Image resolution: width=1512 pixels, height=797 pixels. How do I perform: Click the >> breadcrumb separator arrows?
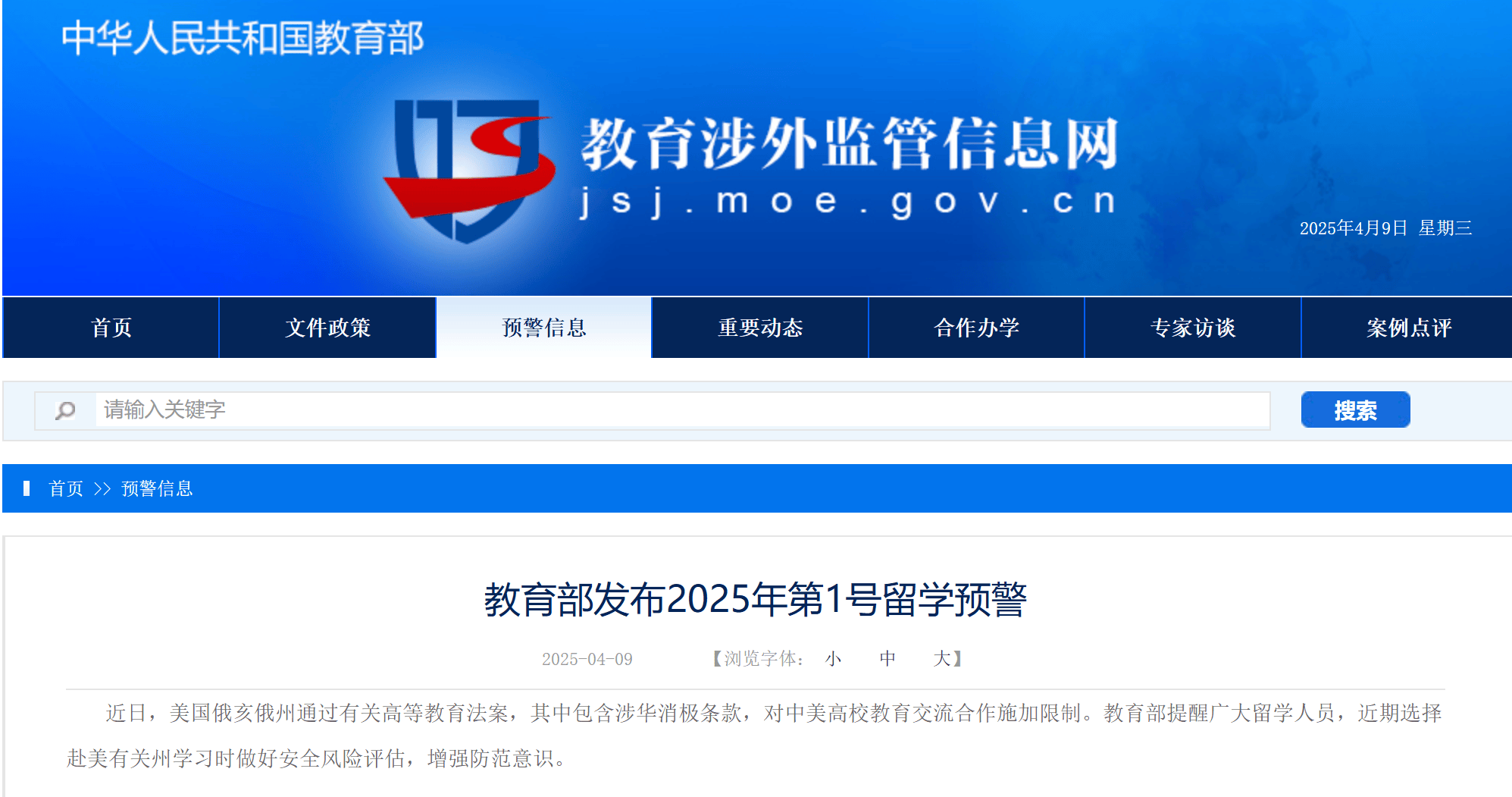click(x=102, y=488)
